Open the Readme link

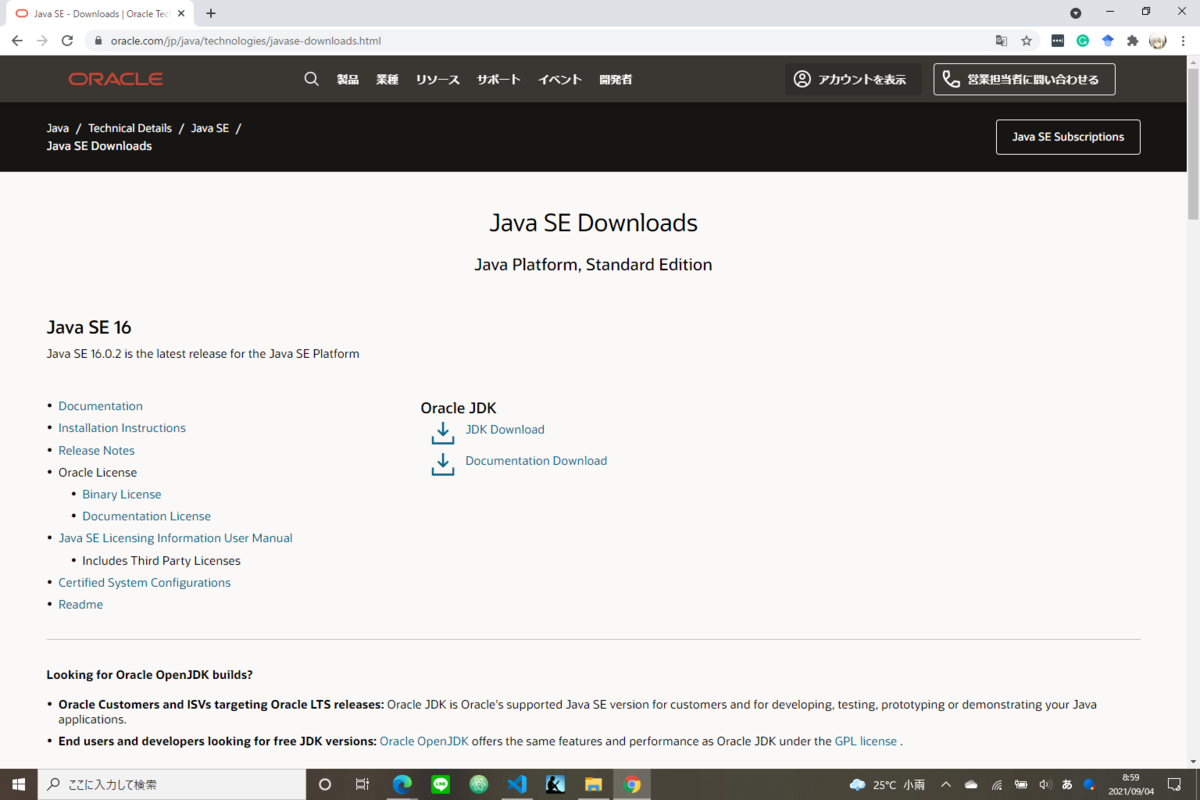click(x=80, y=604)
